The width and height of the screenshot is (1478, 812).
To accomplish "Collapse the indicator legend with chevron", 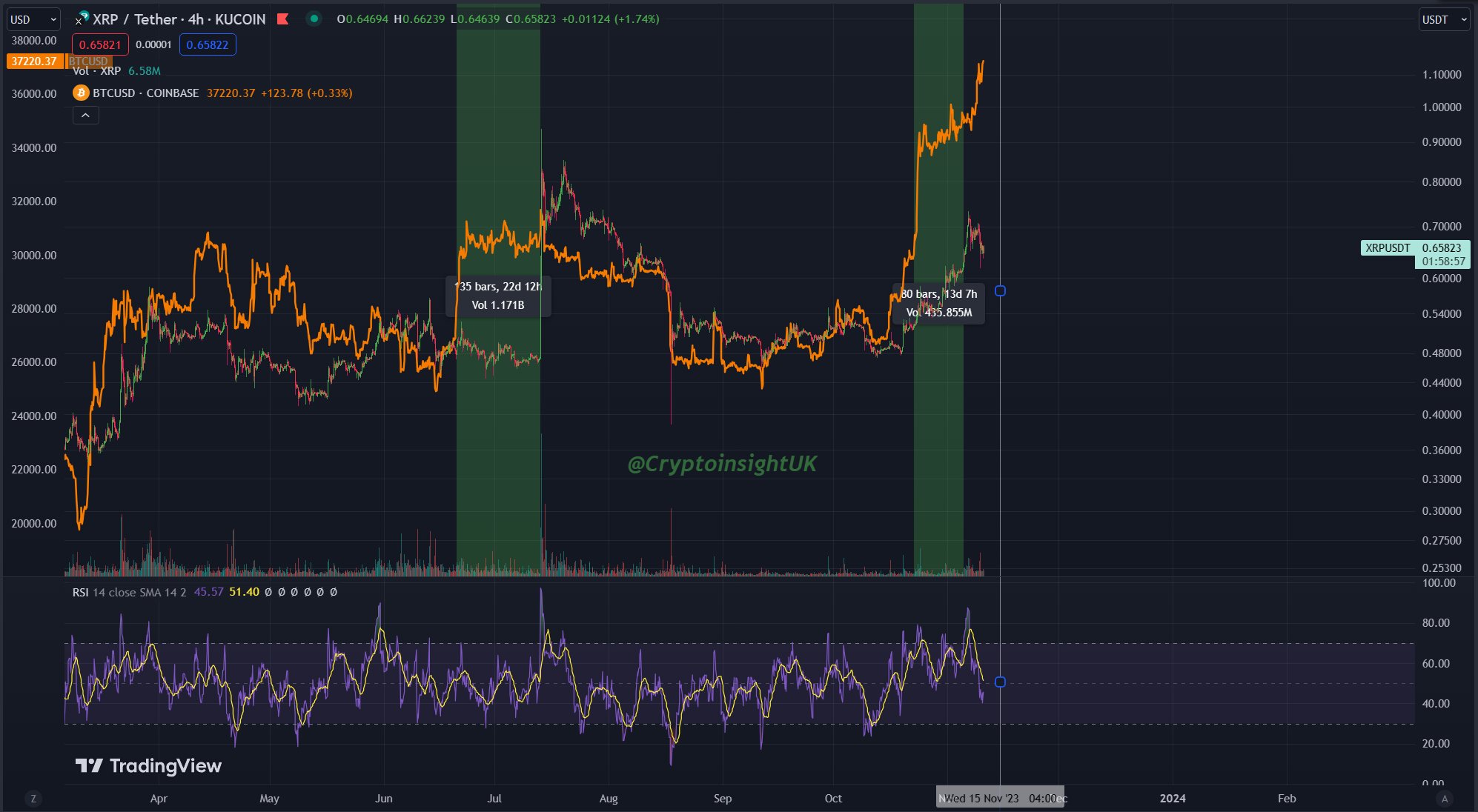I will 85,116.
